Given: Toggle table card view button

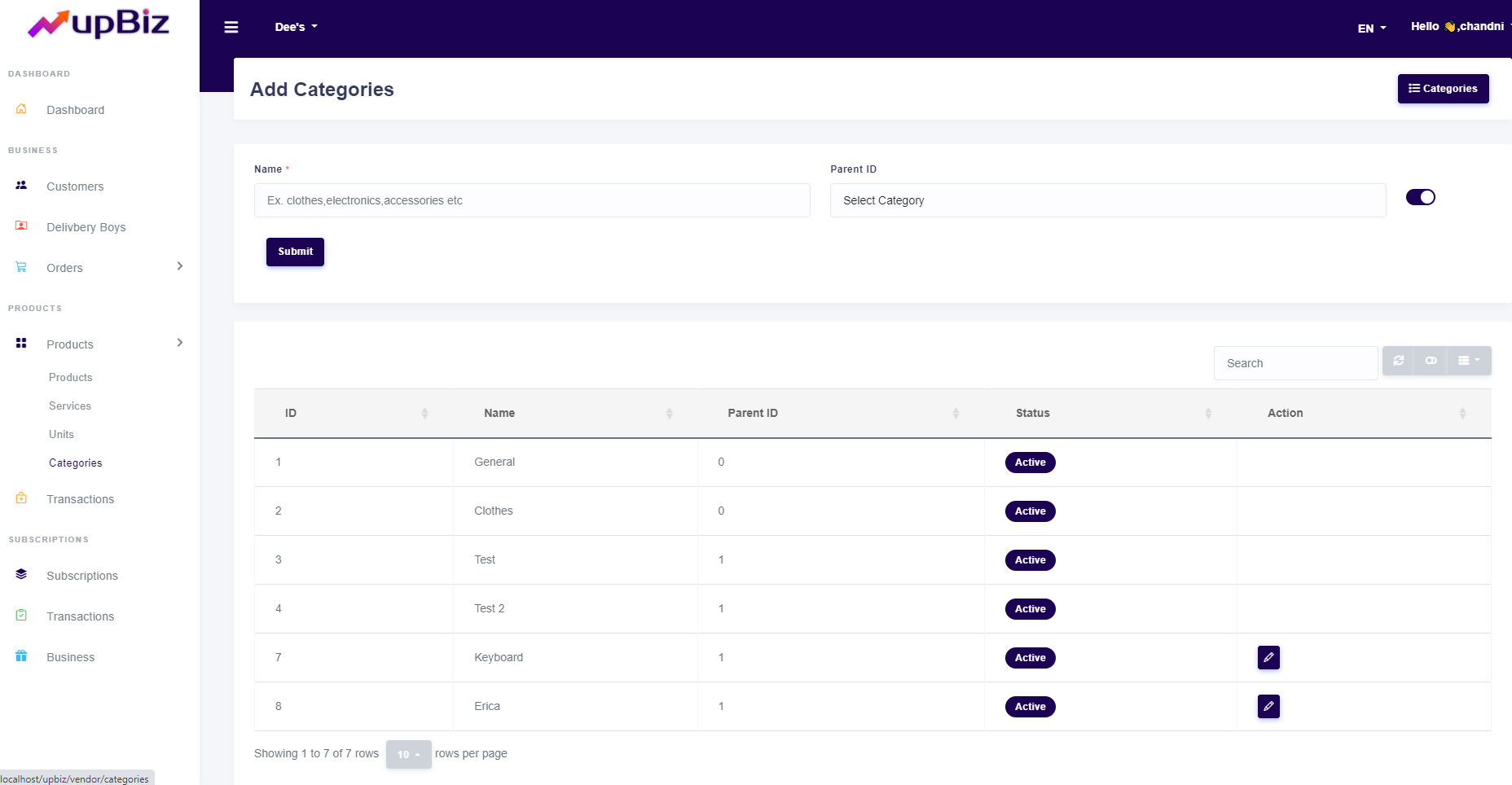Looking at the screenshot, I should click(1431, 361).
